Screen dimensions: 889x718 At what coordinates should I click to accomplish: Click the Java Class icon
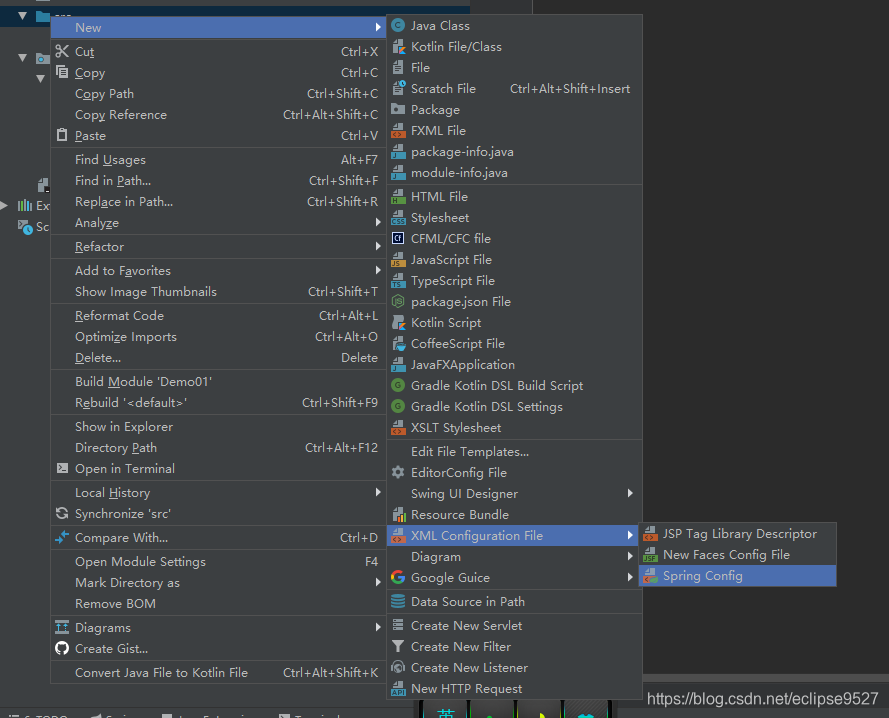tap(399, 26)
